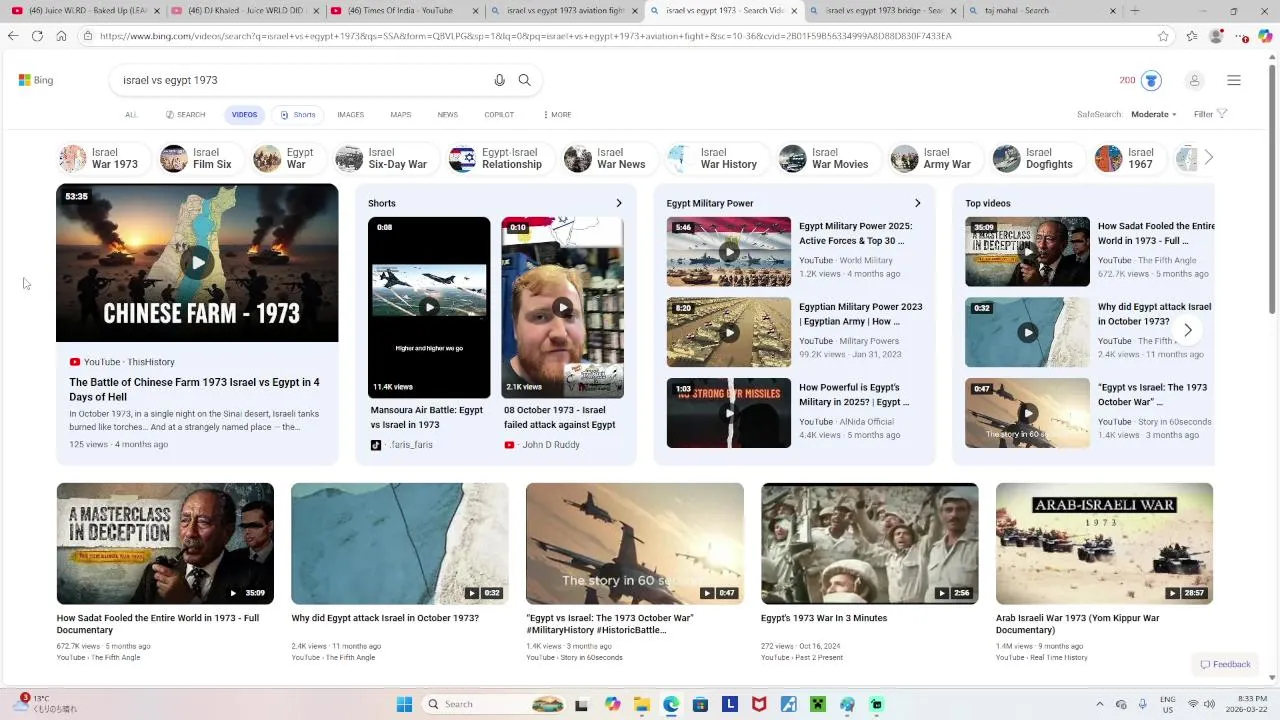Viewport: 1280px width, 720px height.
Task: Reload the page with refresh icon
Action: 37,36
